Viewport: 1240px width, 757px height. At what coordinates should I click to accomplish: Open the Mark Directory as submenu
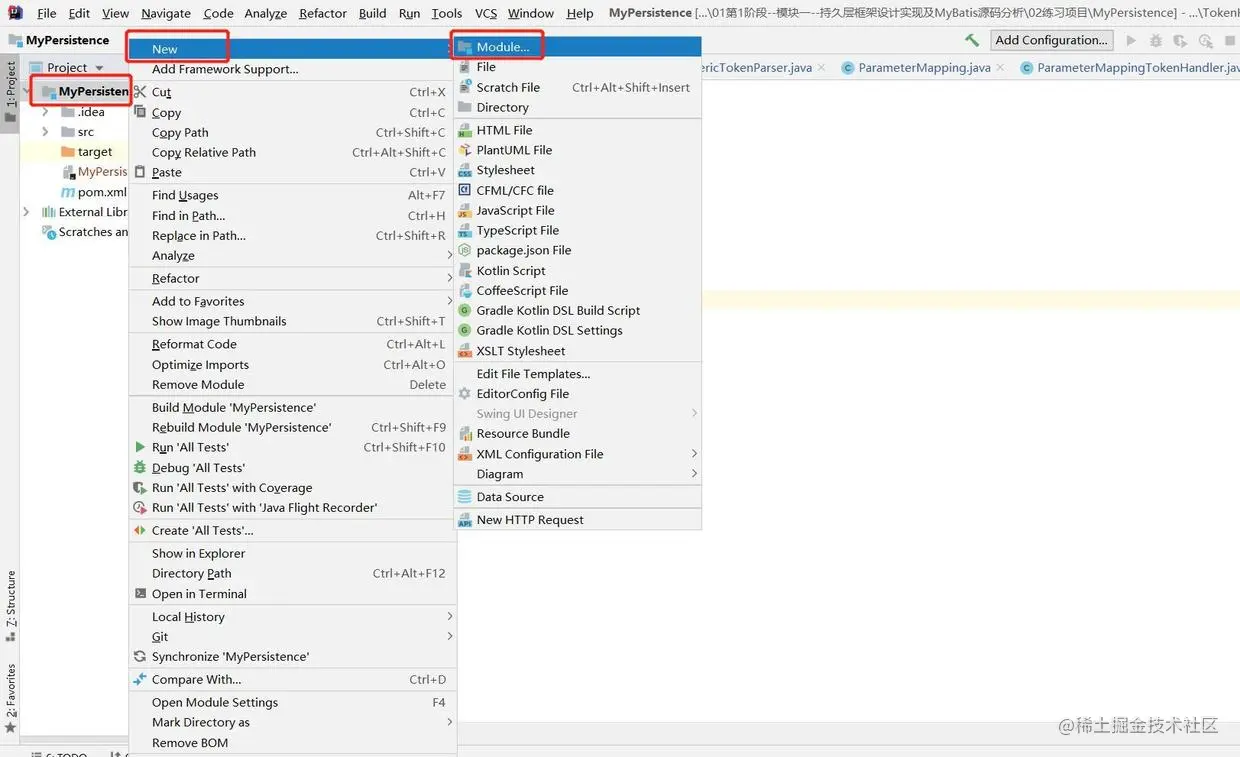(292, 722)
